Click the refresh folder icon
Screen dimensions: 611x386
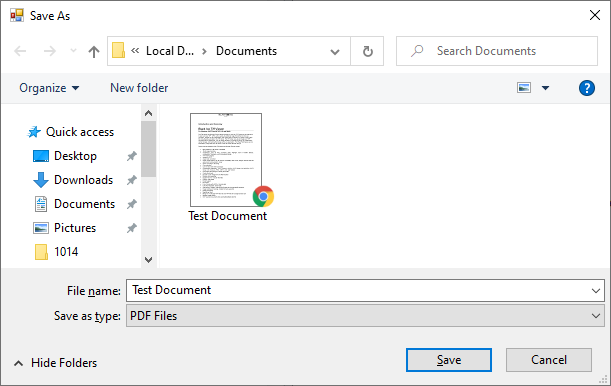click(x=367, y=51)
